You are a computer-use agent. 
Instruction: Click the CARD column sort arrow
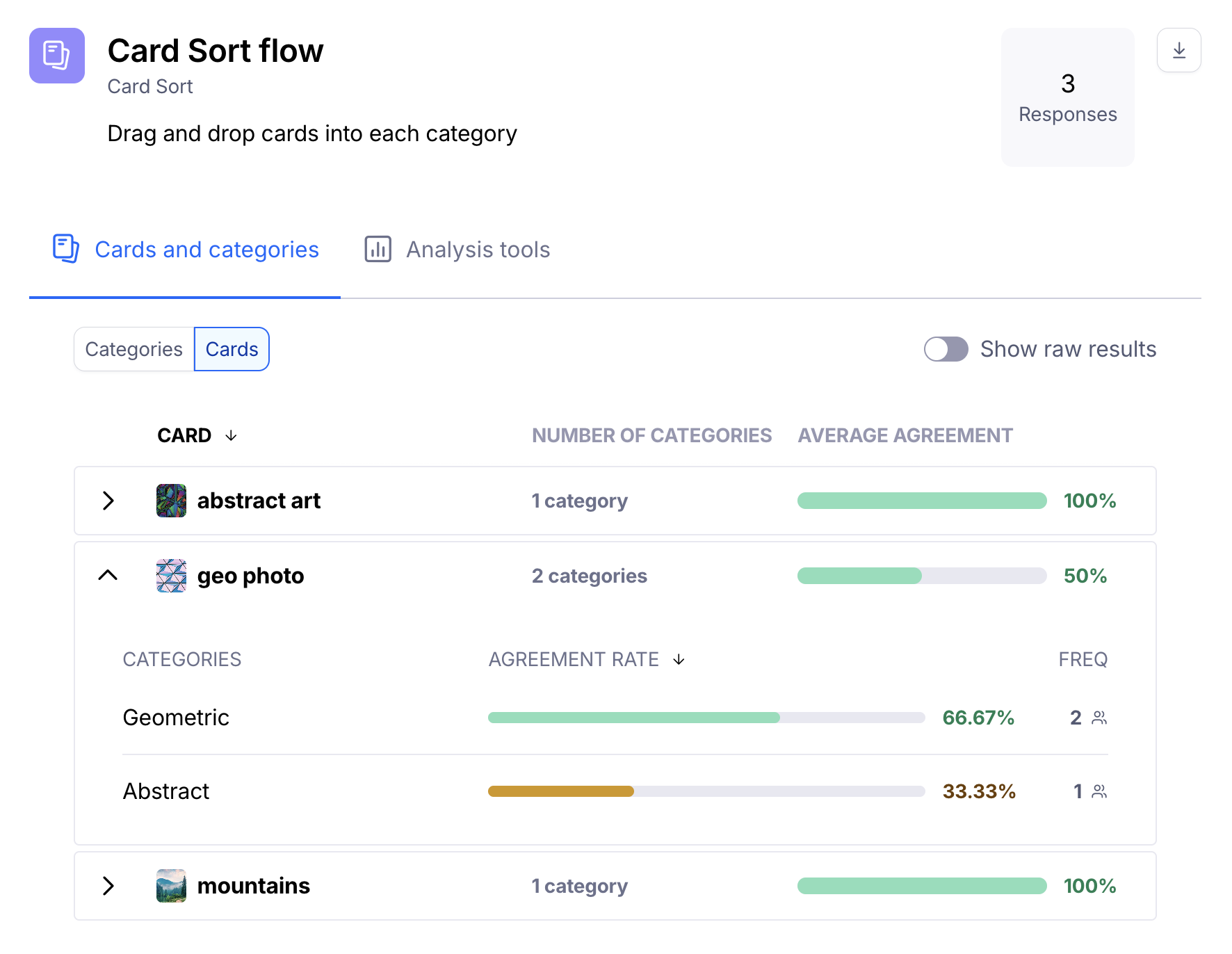231,435
